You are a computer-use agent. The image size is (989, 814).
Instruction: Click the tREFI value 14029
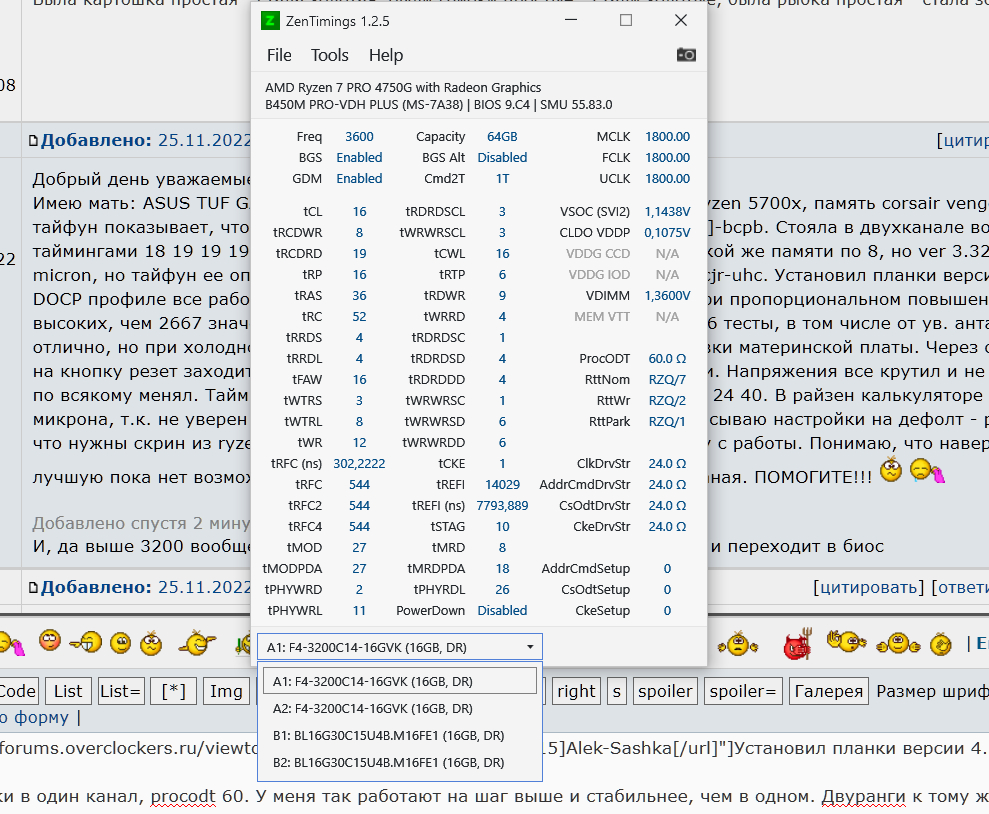coord(502,485)
